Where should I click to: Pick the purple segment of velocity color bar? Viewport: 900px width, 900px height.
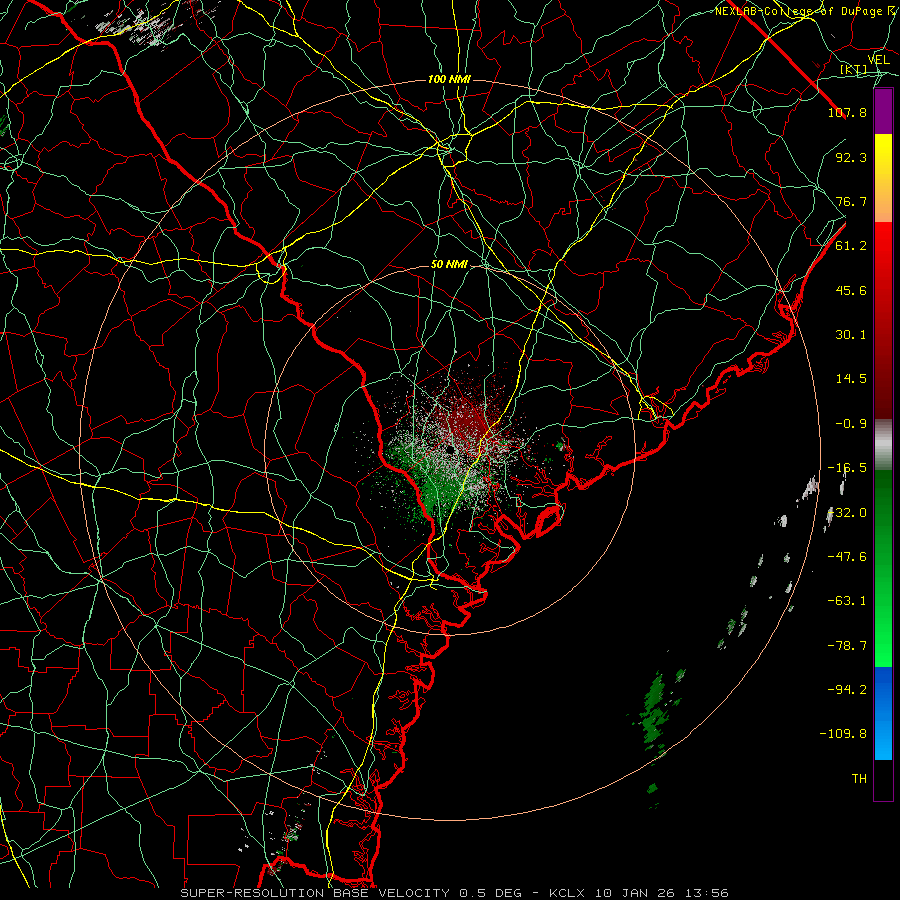883,112
